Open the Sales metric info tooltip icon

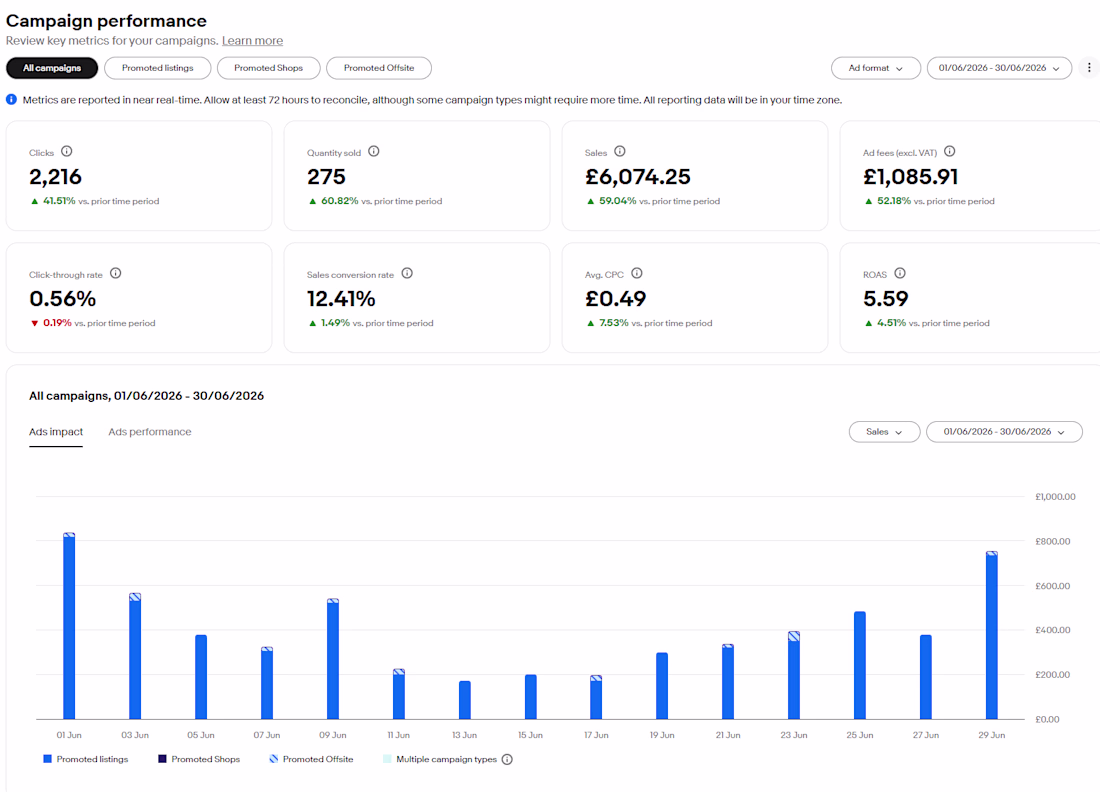pyautogui.click(x=619, y=152)
